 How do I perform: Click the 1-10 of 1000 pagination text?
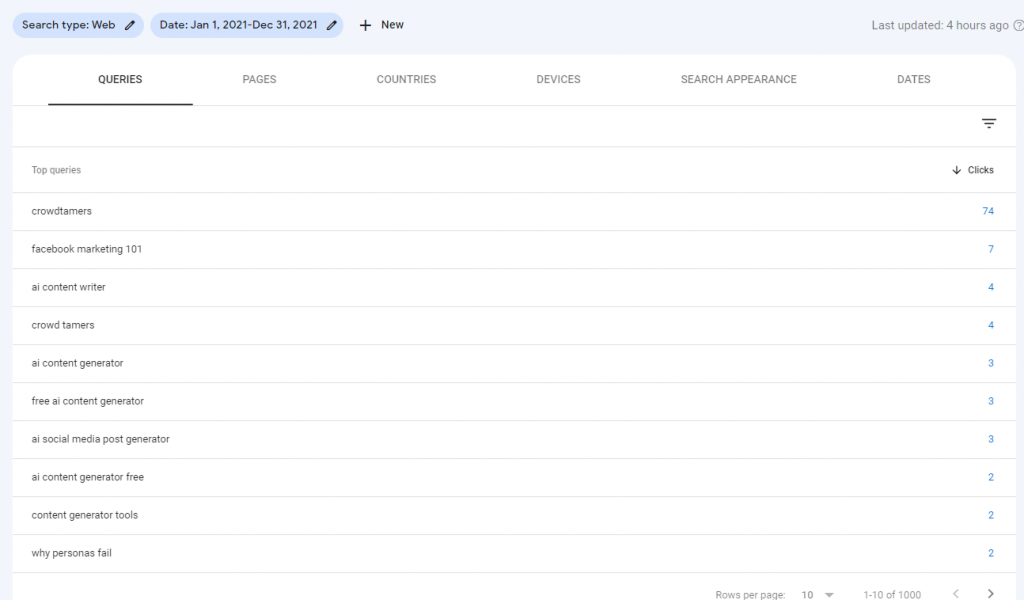point(892,594)
